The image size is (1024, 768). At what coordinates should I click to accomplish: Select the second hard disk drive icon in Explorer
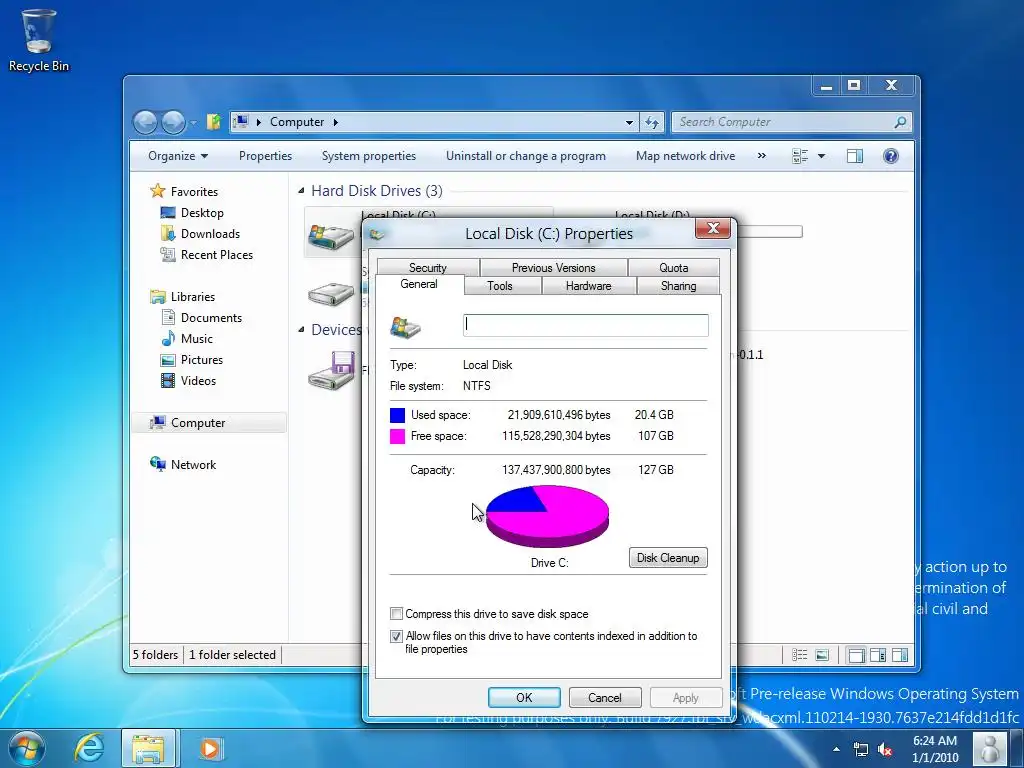point(331,294)
